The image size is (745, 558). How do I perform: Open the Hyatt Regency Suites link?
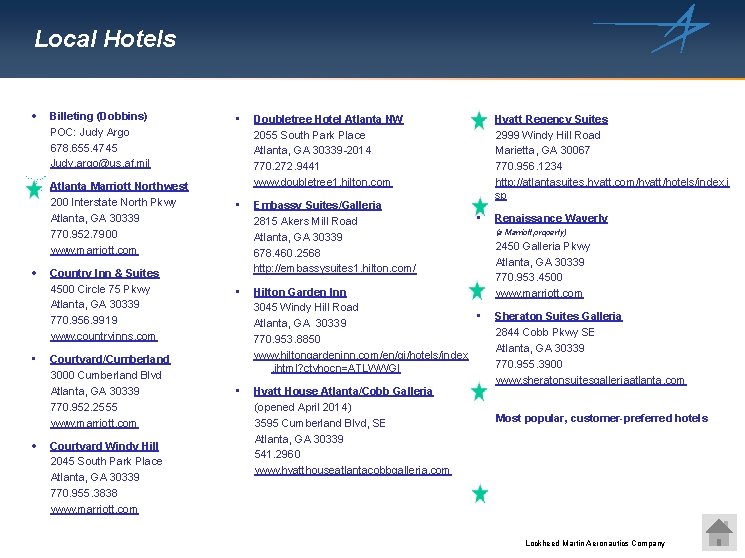tap(551, 119)
